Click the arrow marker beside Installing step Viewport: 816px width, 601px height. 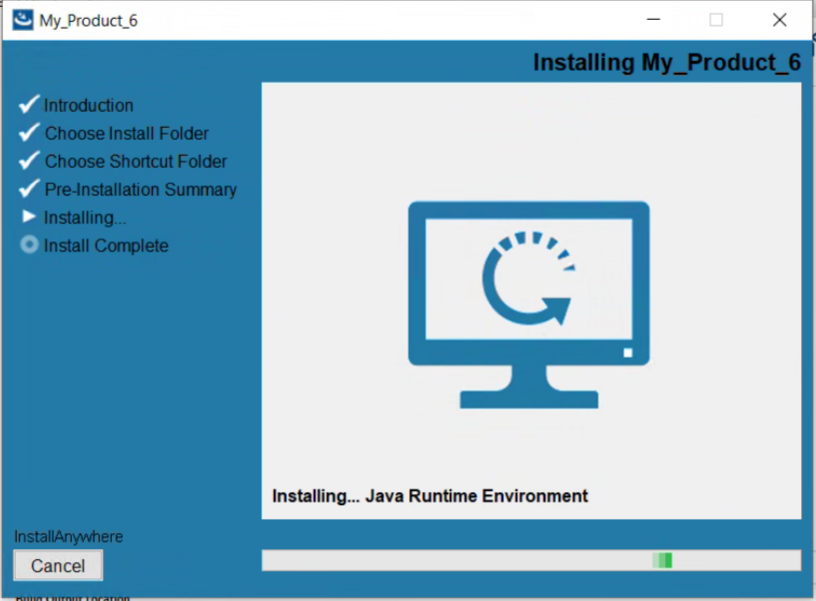click(29, 217)
